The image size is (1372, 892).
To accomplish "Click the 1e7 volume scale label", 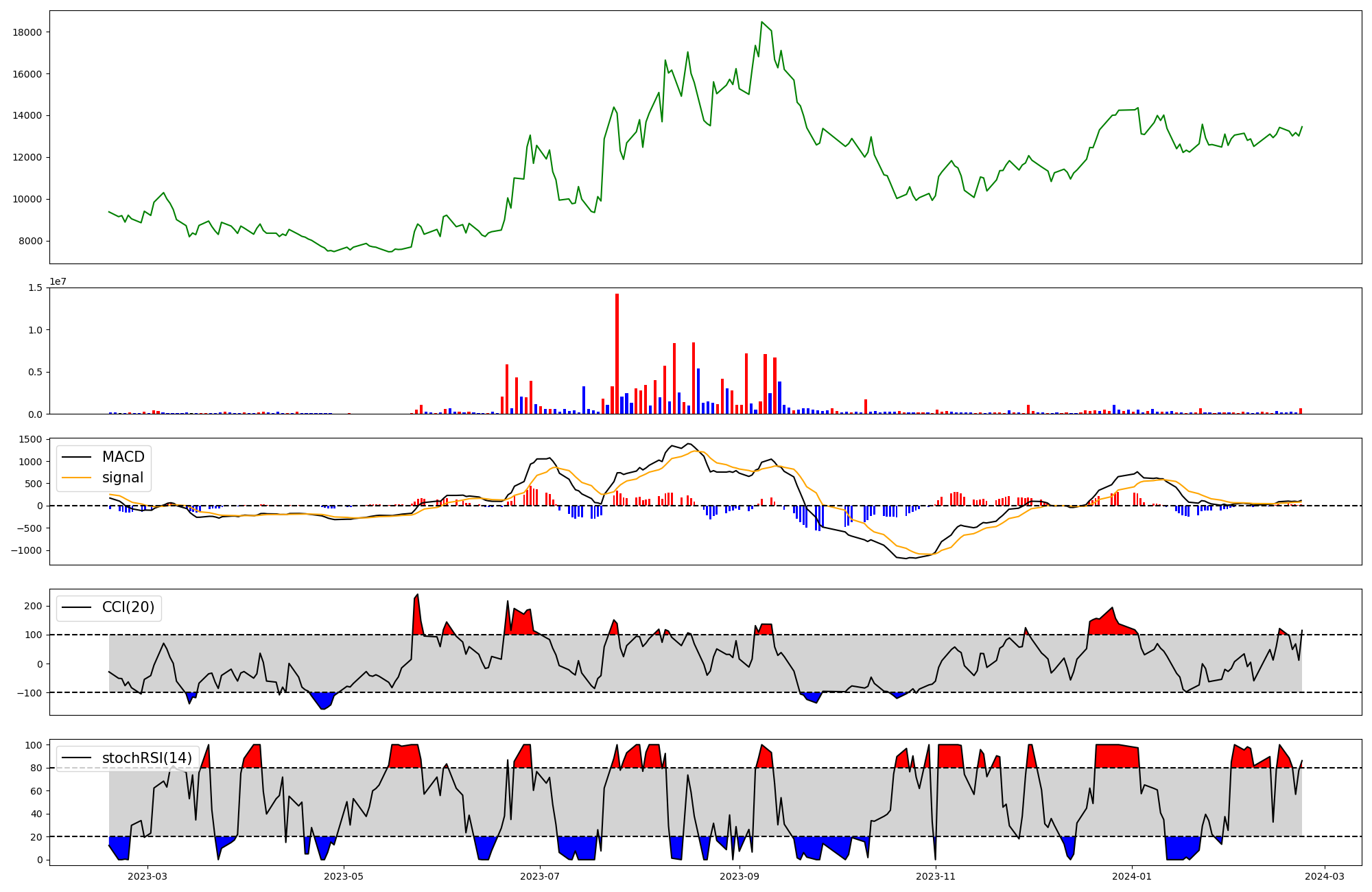I will tap(58, 282).
